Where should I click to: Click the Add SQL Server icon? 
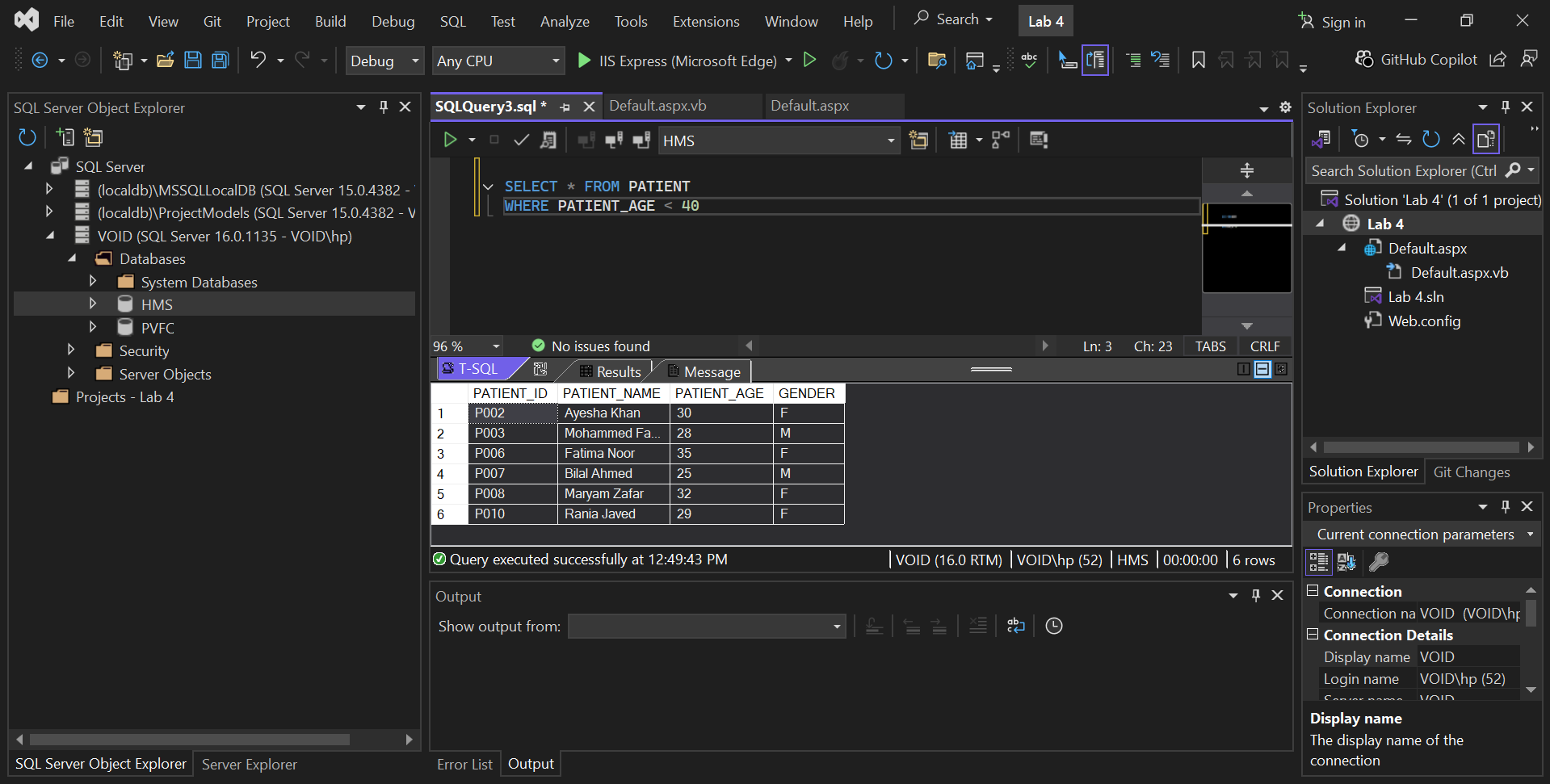(65, 137)
